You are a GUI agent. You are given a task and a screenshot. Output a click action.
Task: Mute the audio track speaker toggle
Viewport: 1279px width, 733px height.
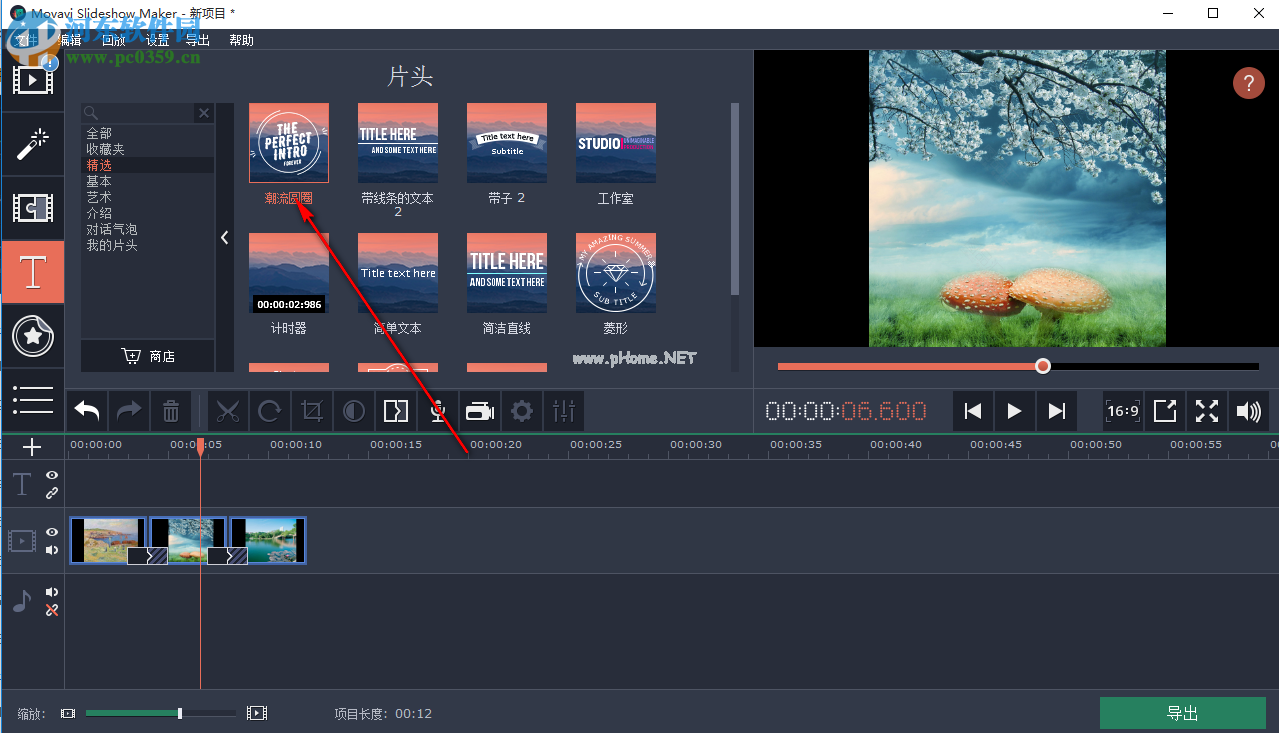pyautogui.click(x=51, y=591)
